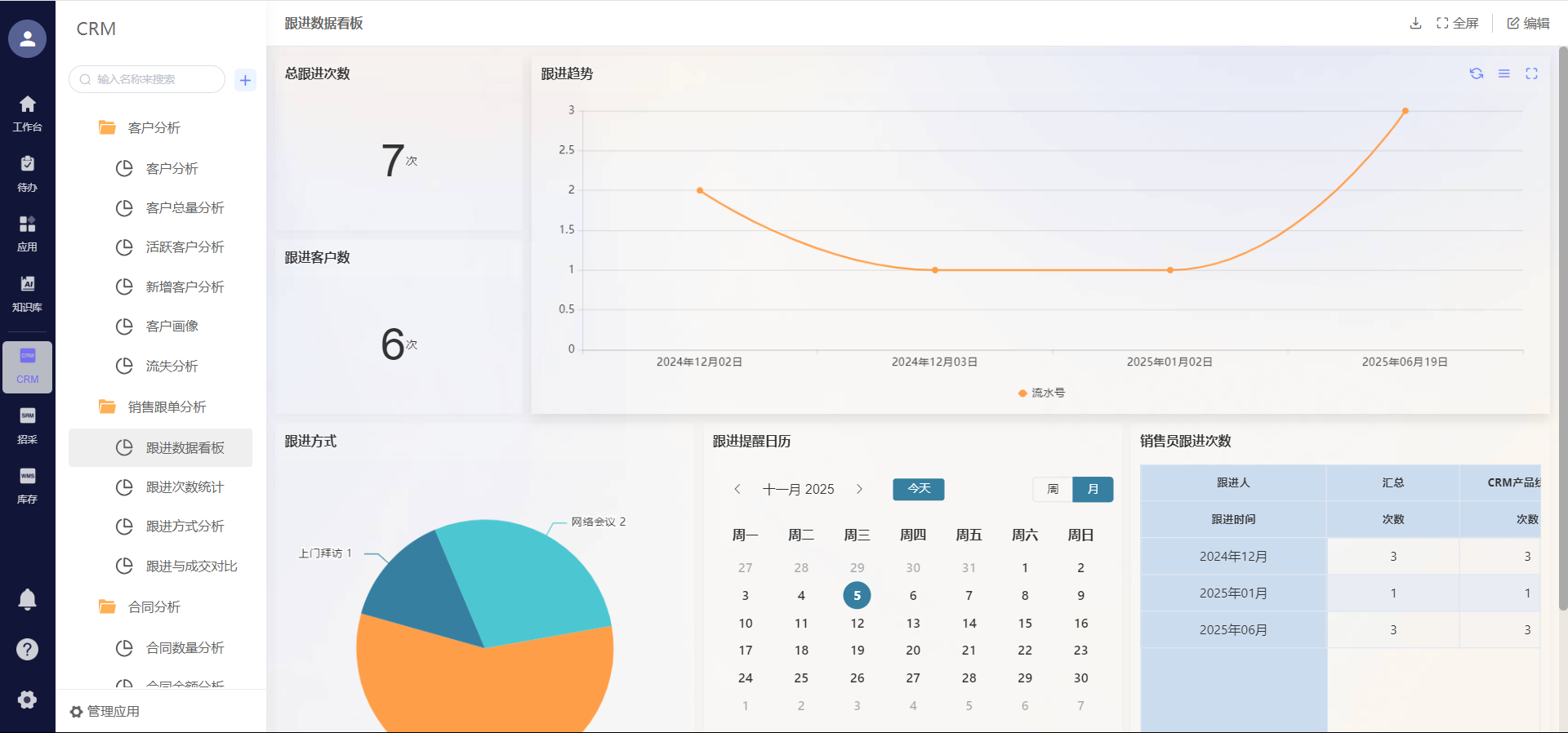Click the download icon in top bar
The image size is (1568, 733).
pos(1415,23)
